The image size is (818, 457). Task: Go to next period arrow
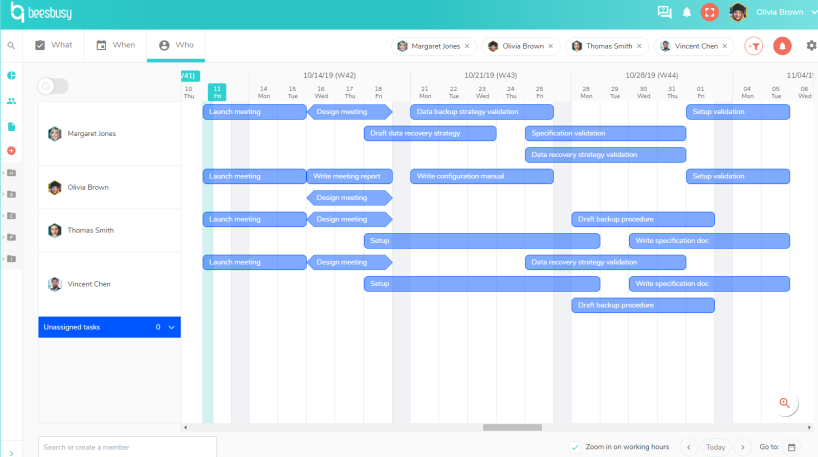(742, 447)
